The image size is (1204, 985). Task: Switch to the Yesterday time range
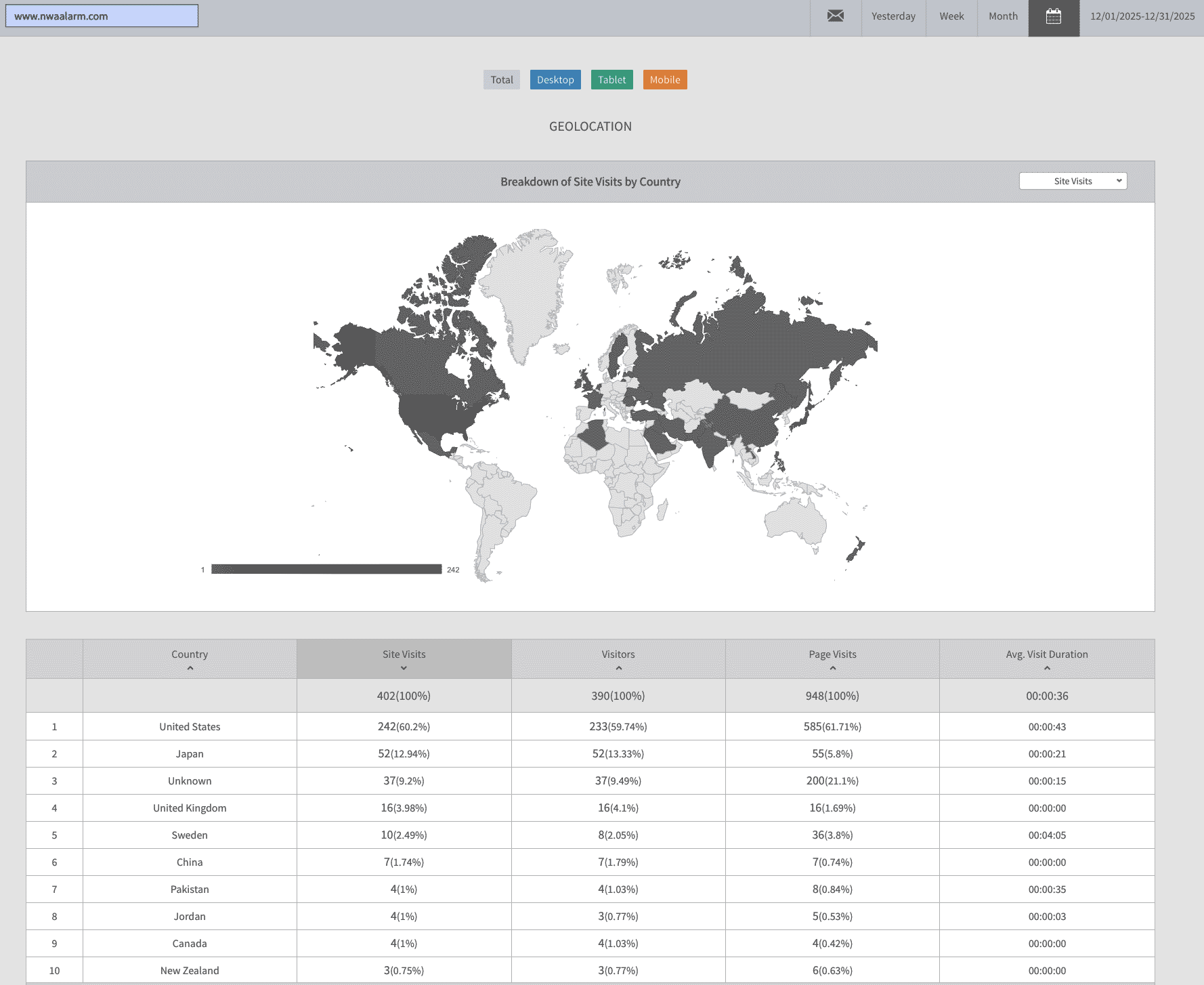(893, 16)
